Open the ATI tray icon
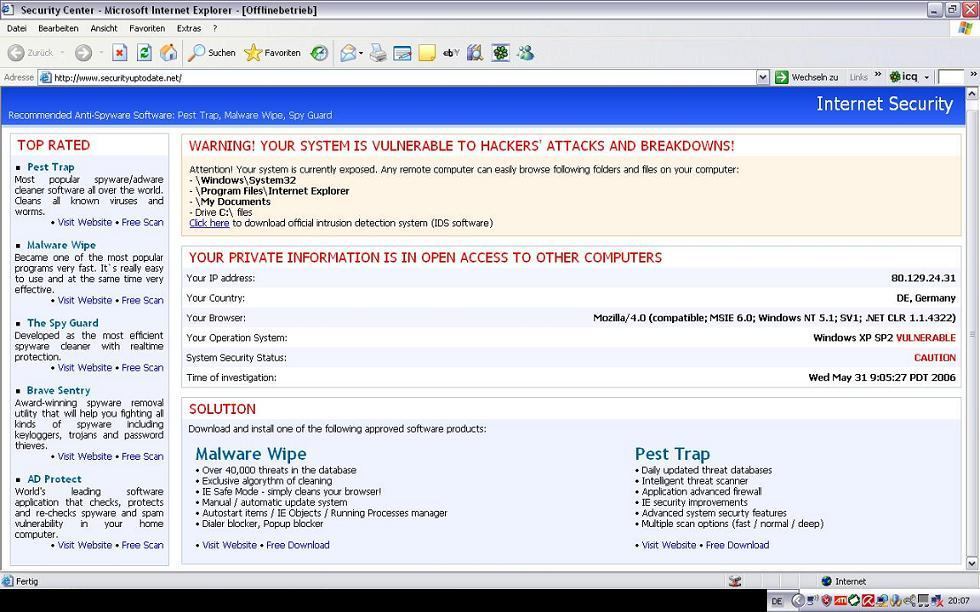 841,601
